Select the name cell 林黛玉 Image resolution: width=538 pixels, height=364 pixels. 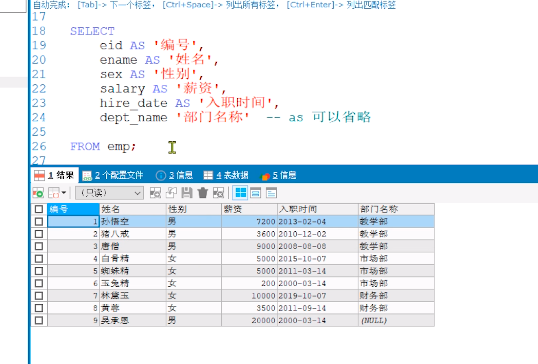pos(133,296)
